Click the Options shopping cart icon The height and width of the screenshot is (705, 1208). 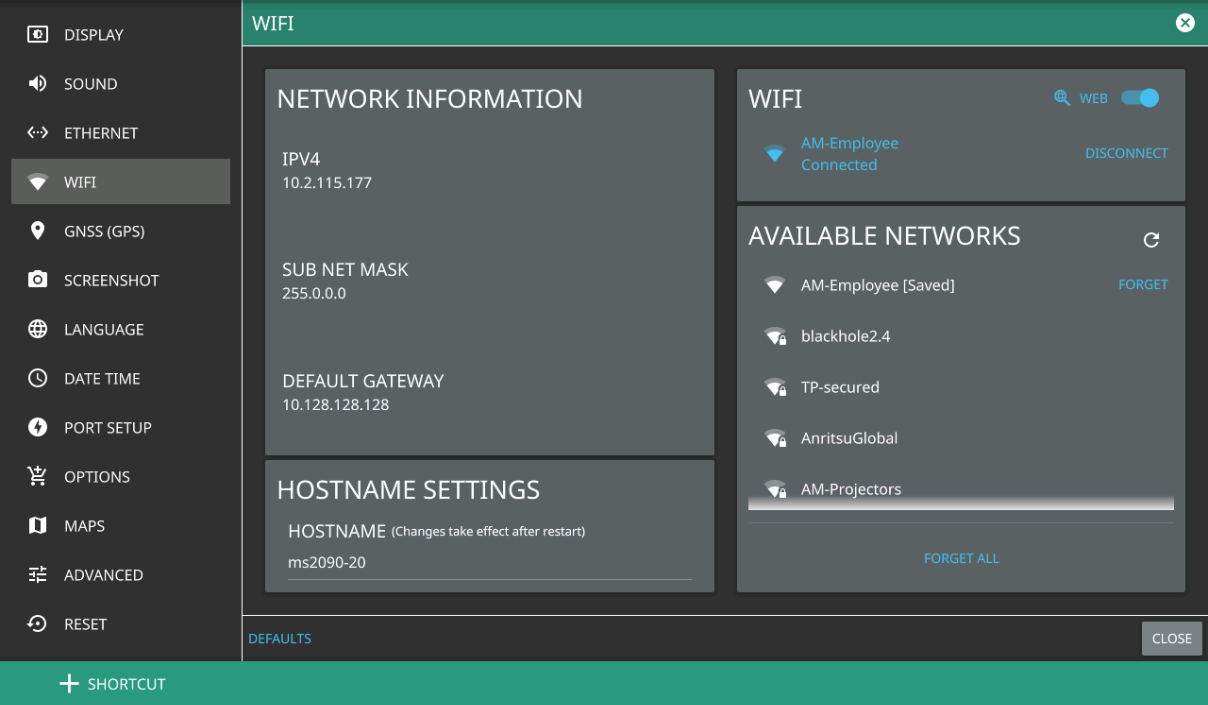click(38, 476)
